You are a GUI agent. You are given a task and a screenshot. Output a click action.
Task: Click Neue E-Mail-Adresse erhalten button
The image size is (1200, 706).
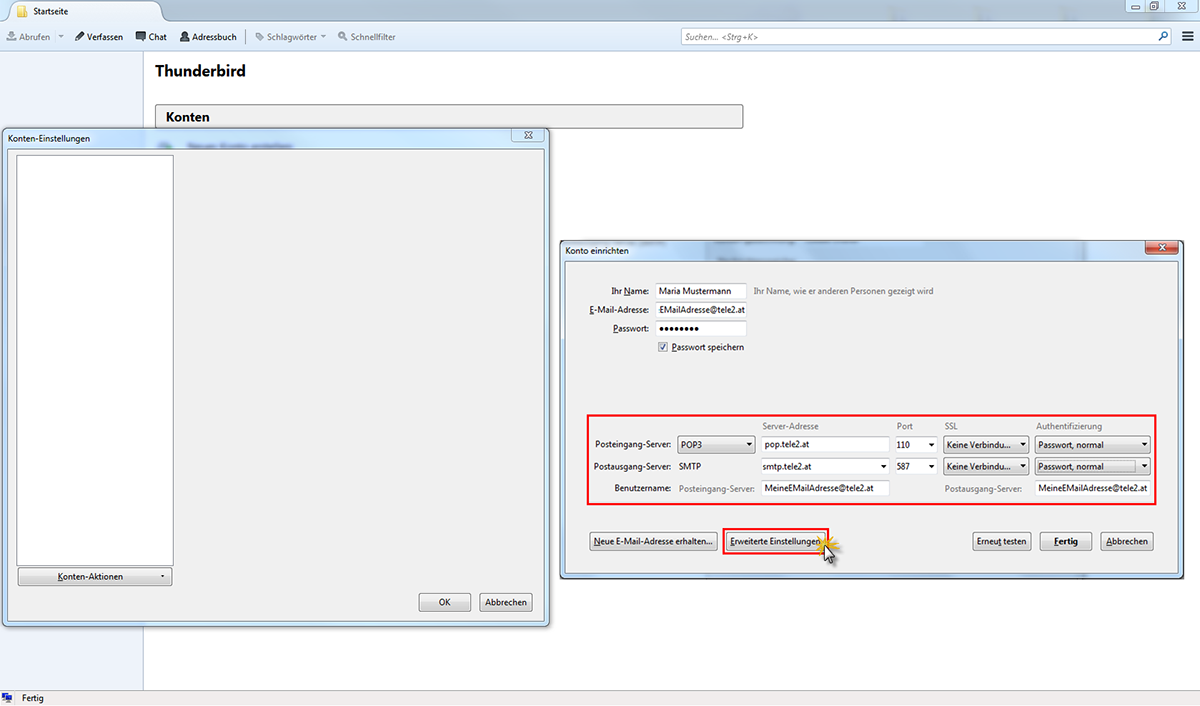coord(654,541)
